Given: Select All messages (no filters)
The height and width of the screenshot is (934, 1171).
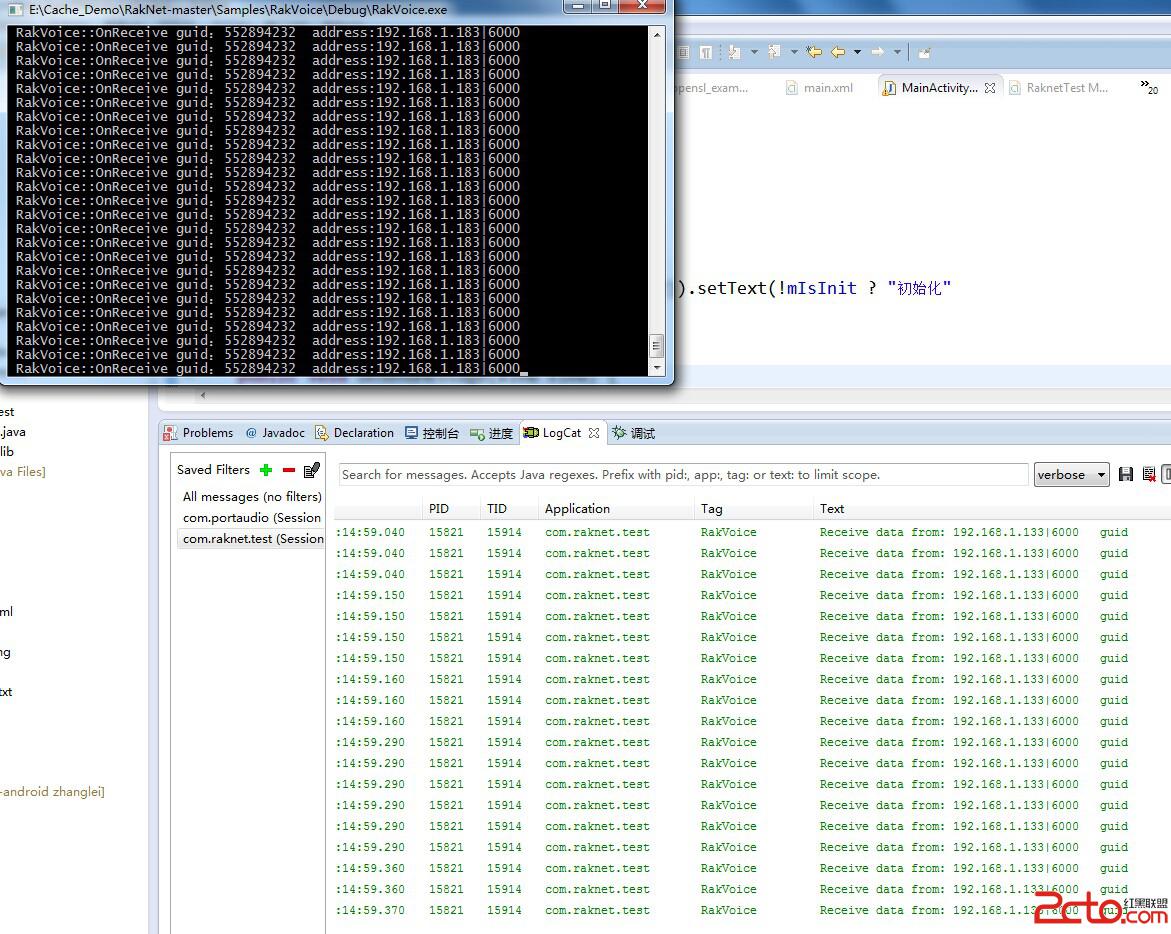Looking at the screenshot, I should tap(251, 497).
